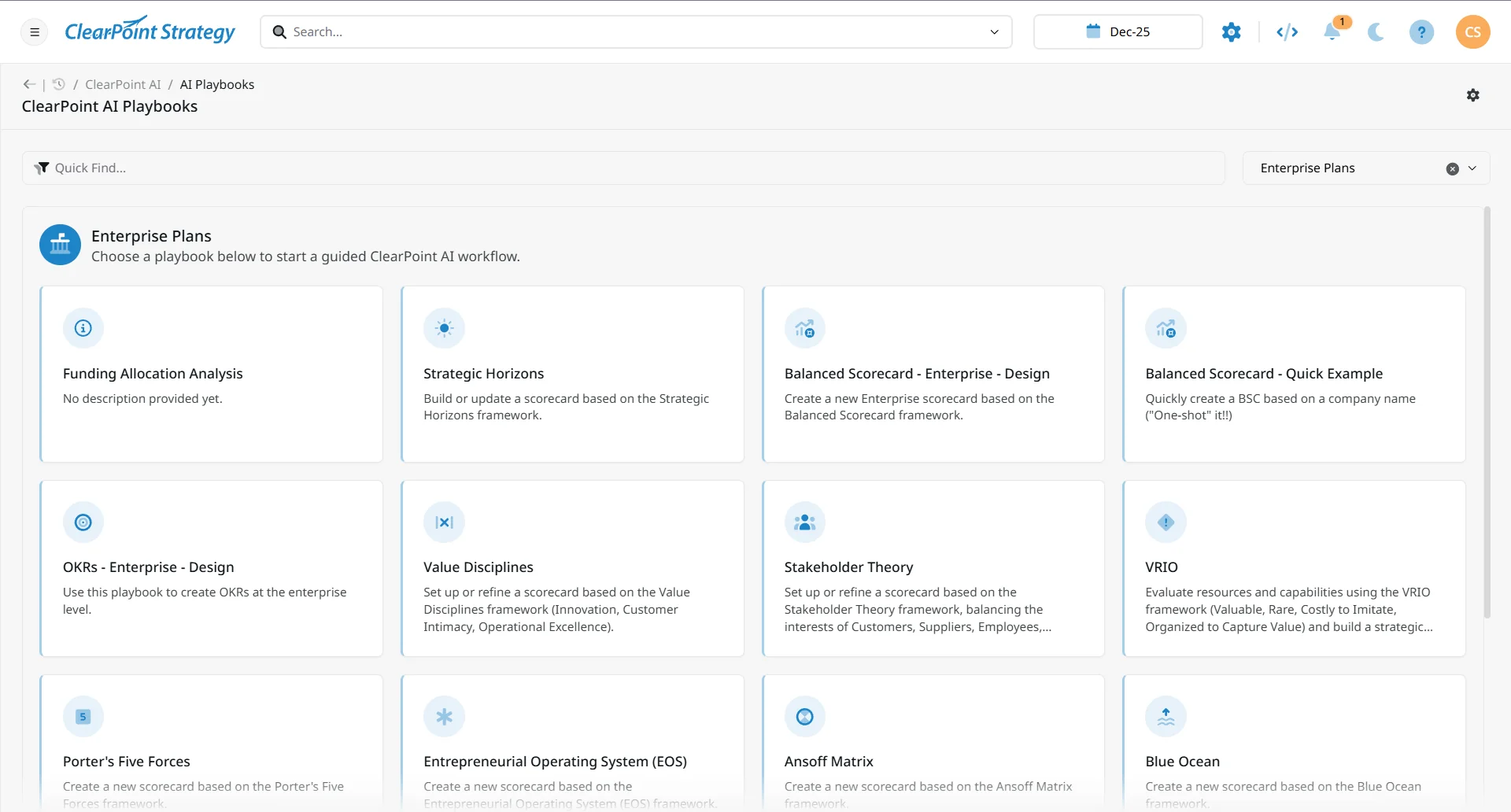The image size is (1511, 812).
Task: Open Balanced Scorecard - Enterprise - Design title
Action: (917, 374)
